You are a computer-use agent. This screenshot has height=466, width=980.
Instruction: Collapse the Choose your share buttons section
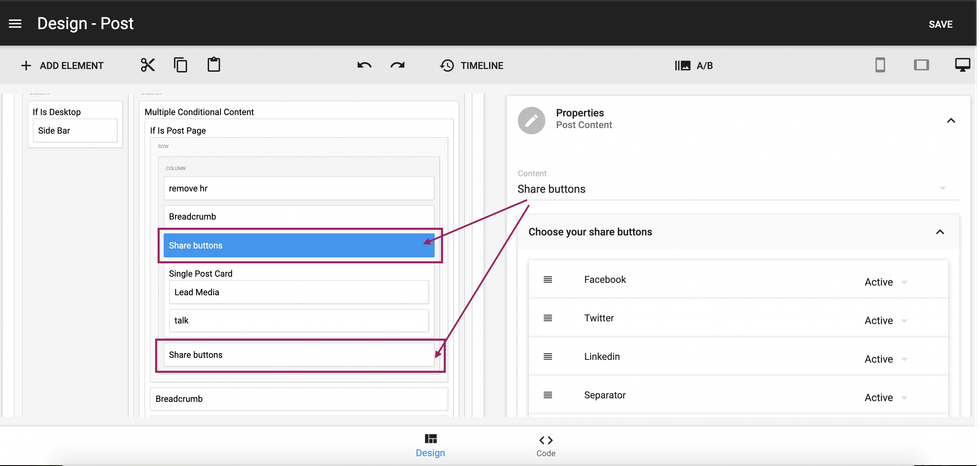point(939,232)
